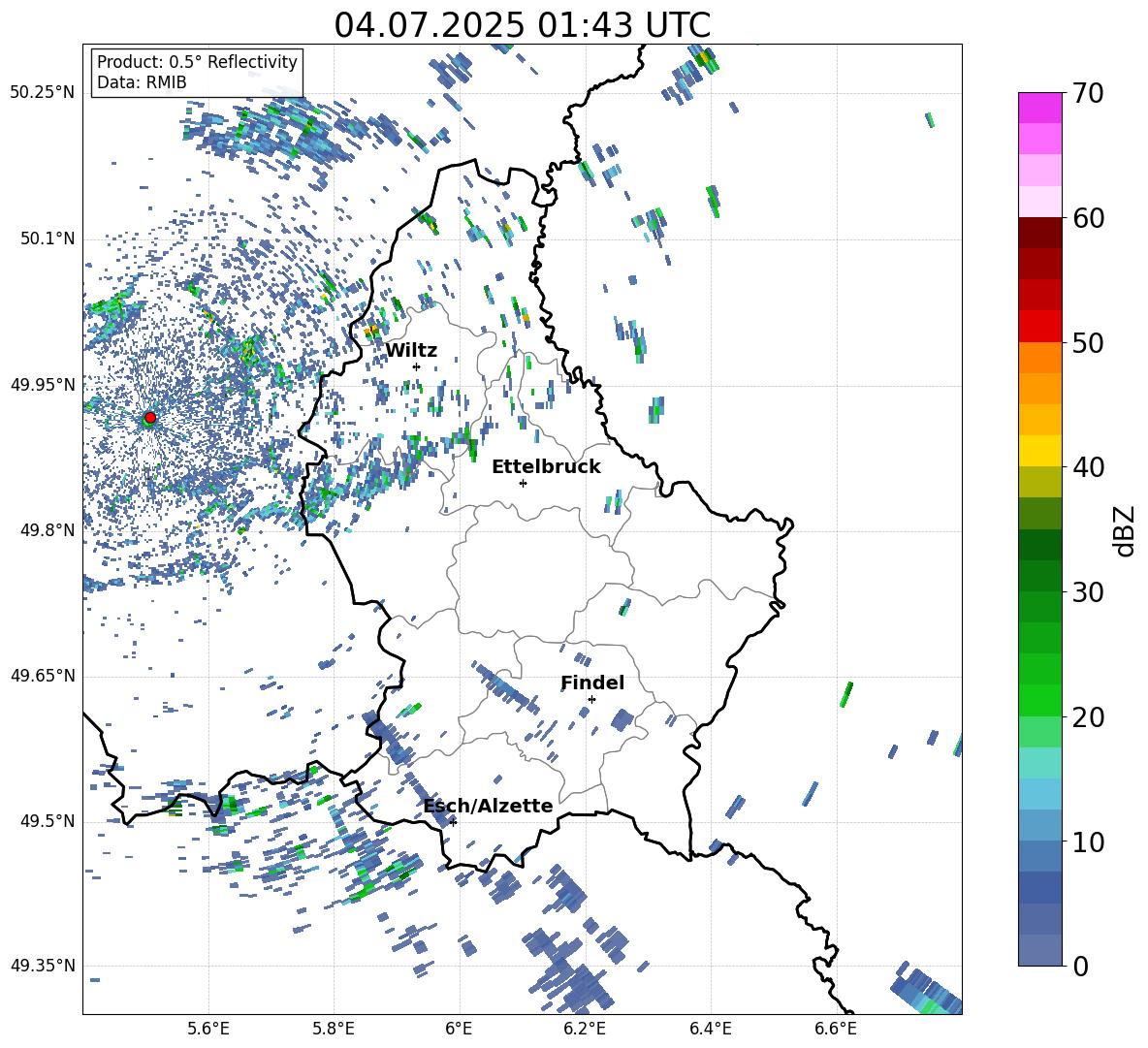The height and width of the screenshot is (1048, 1148).
Task: Select the Findel city label
Action: tap(592, 683)
